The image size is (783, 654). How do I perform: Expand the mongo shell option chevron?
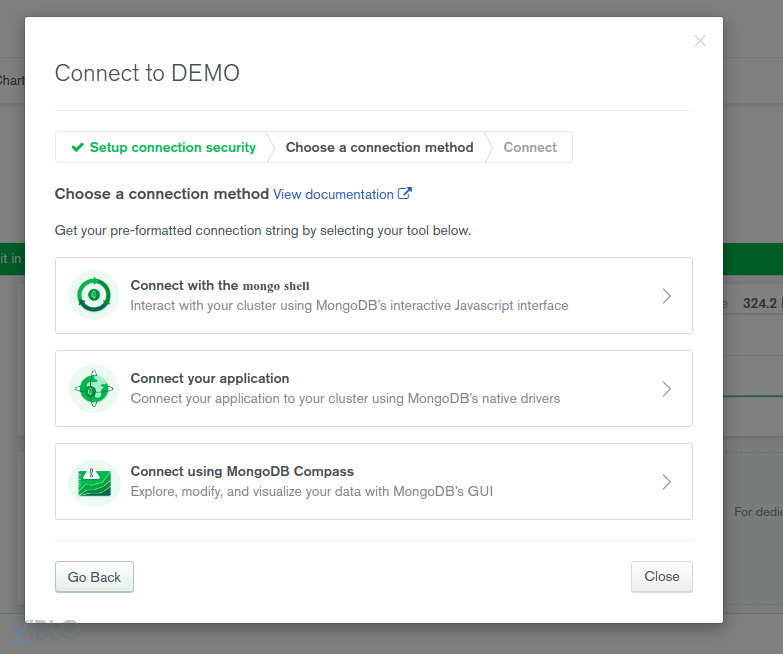pyautogui.click(x=667, y=296)
